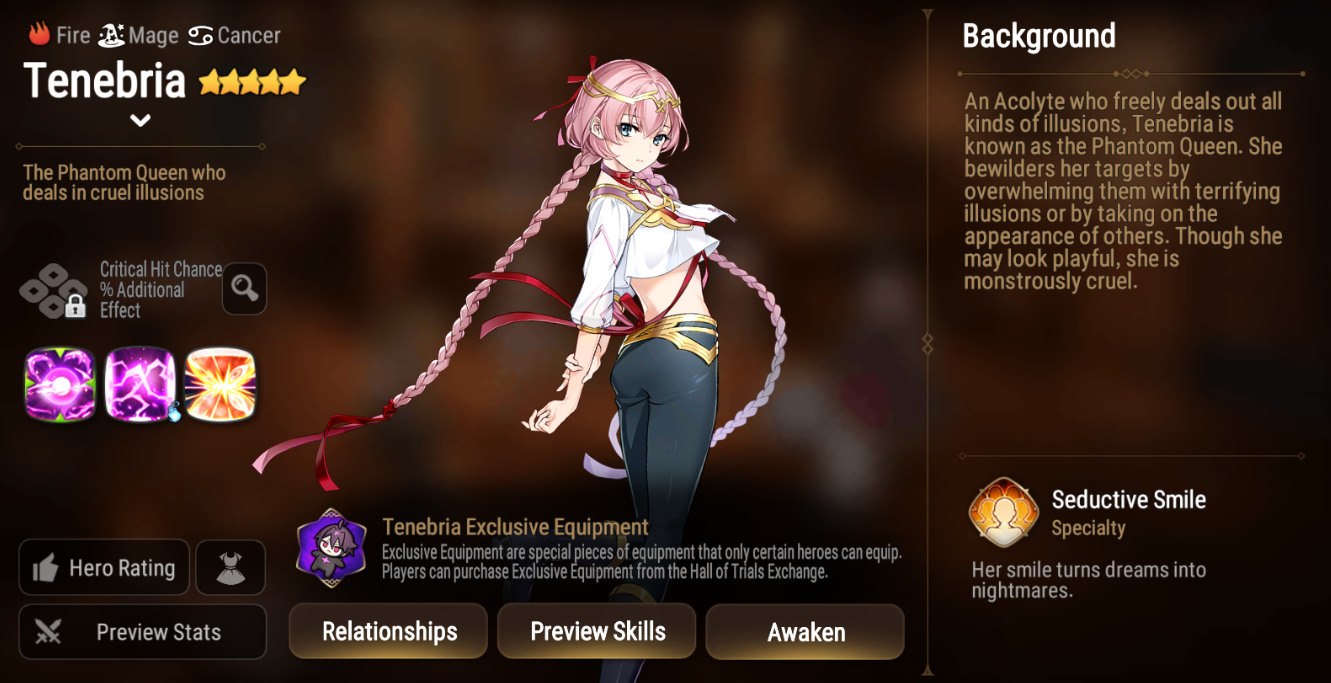Screen dimensions: 1331x683
Task: Switch to Preview Skills
Action: pos(597,631)
